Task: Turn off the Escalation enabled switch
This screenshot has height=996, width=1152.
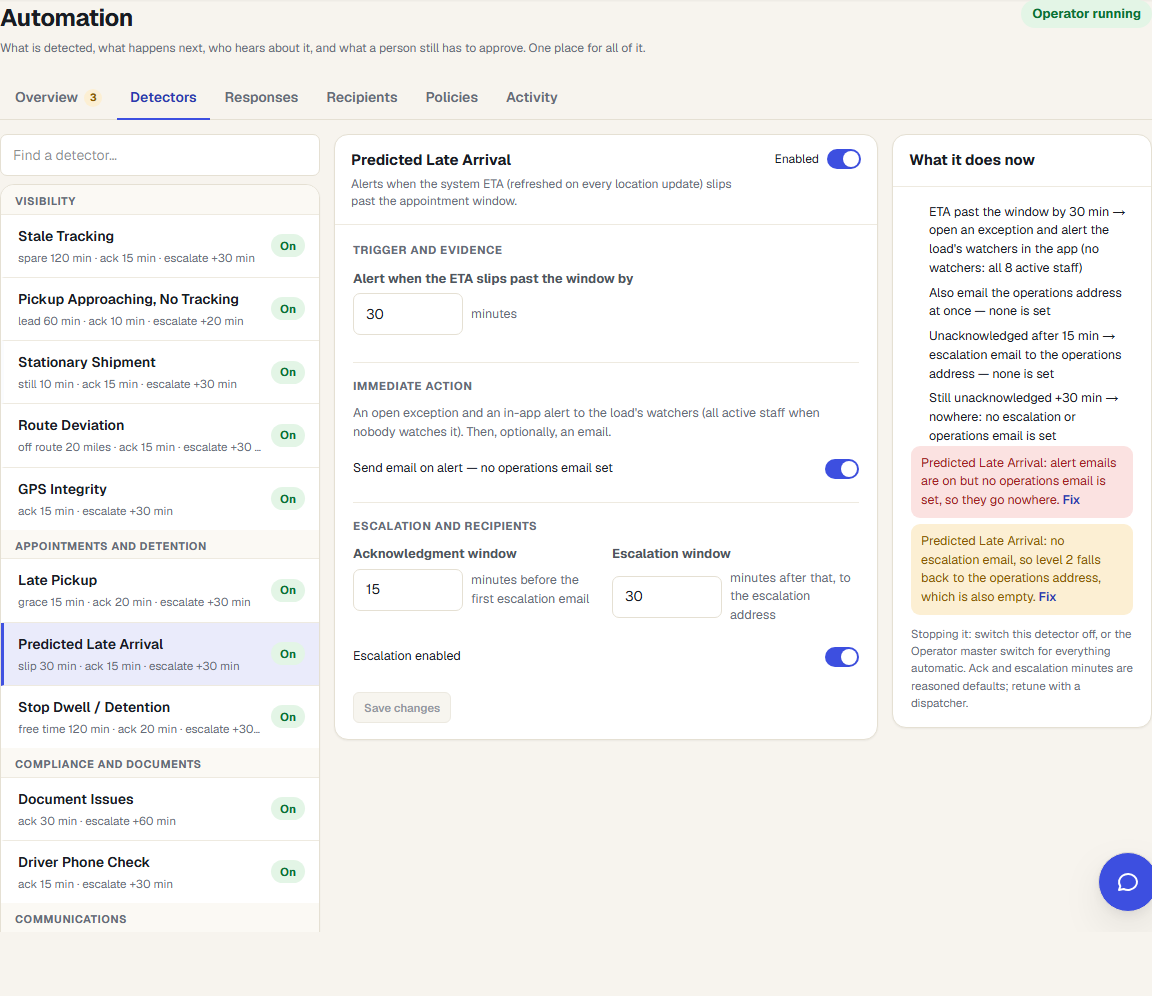Action: (x=841, y=657)
